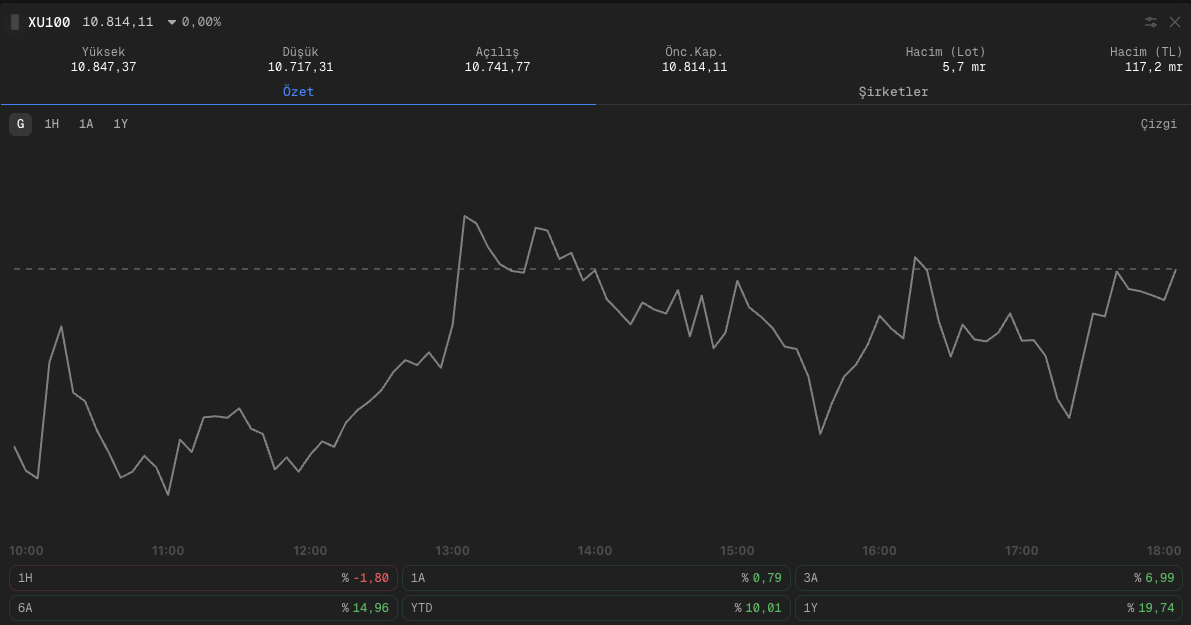The image size is (1191, 625).
Task: Select the 3A performance box showing 6,99
Action: 988,578
